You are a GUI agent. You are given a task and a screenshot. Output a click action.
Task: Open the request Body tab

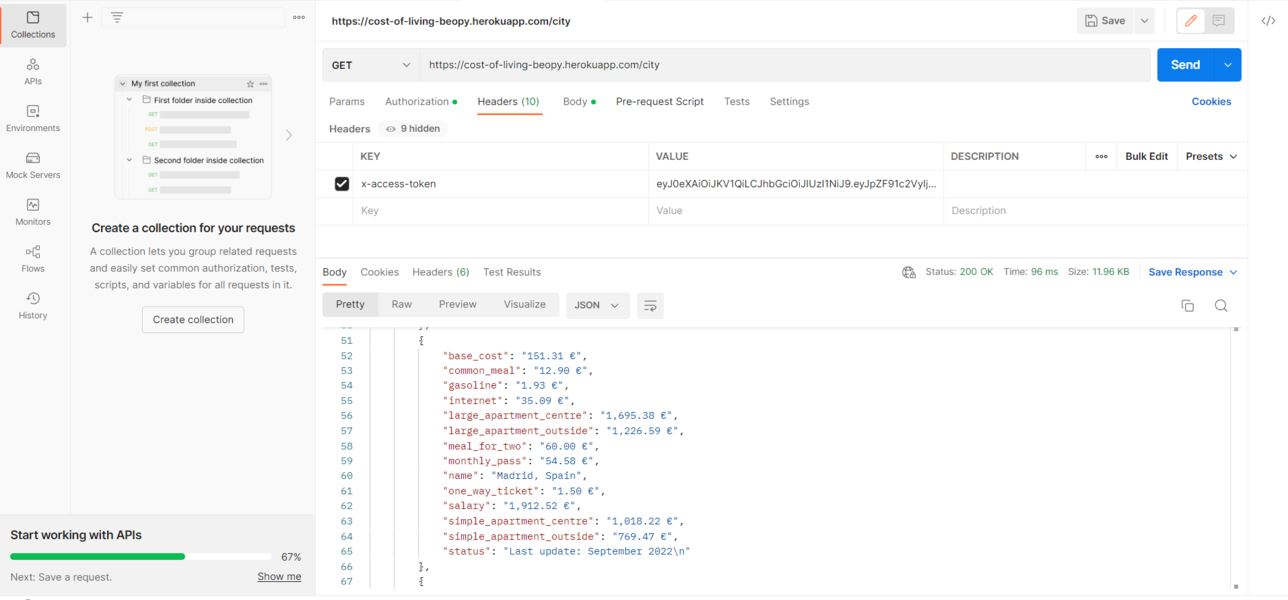pos(578,102)
